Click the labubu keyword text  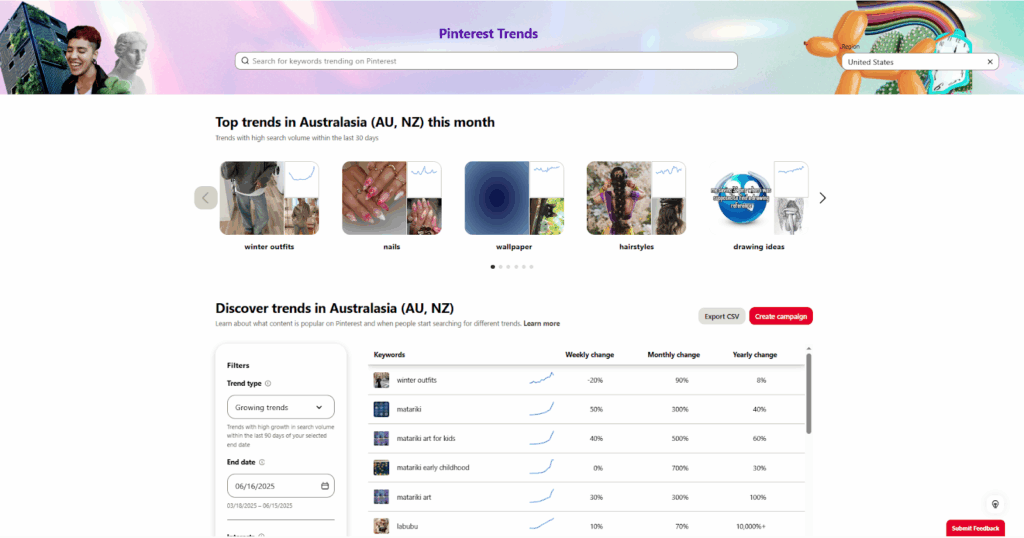407,526
